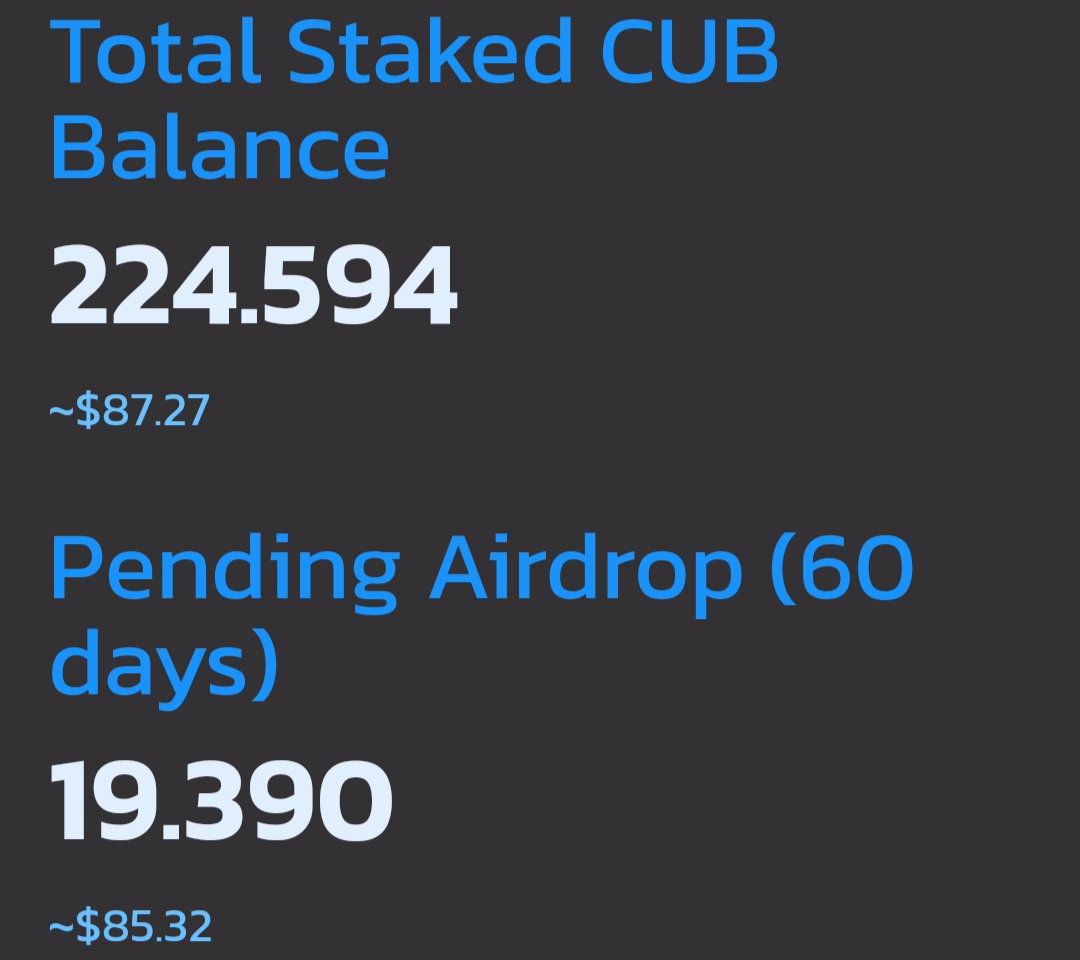Click the leading 224 of the staked balance
The height and width of the screenshot is (960, 1080).
coord(145,284)
